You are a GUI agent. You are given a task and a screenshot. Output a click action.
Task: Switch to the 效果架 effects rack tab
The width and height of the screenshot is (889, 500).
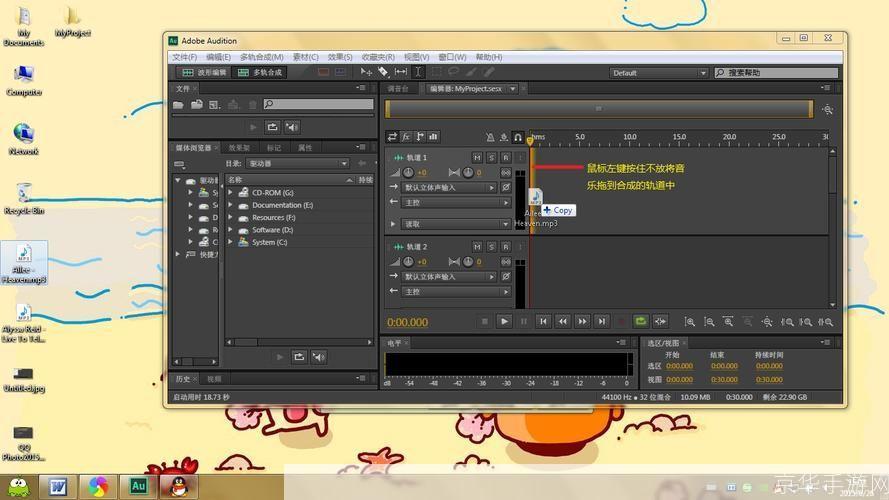(239, 148)
